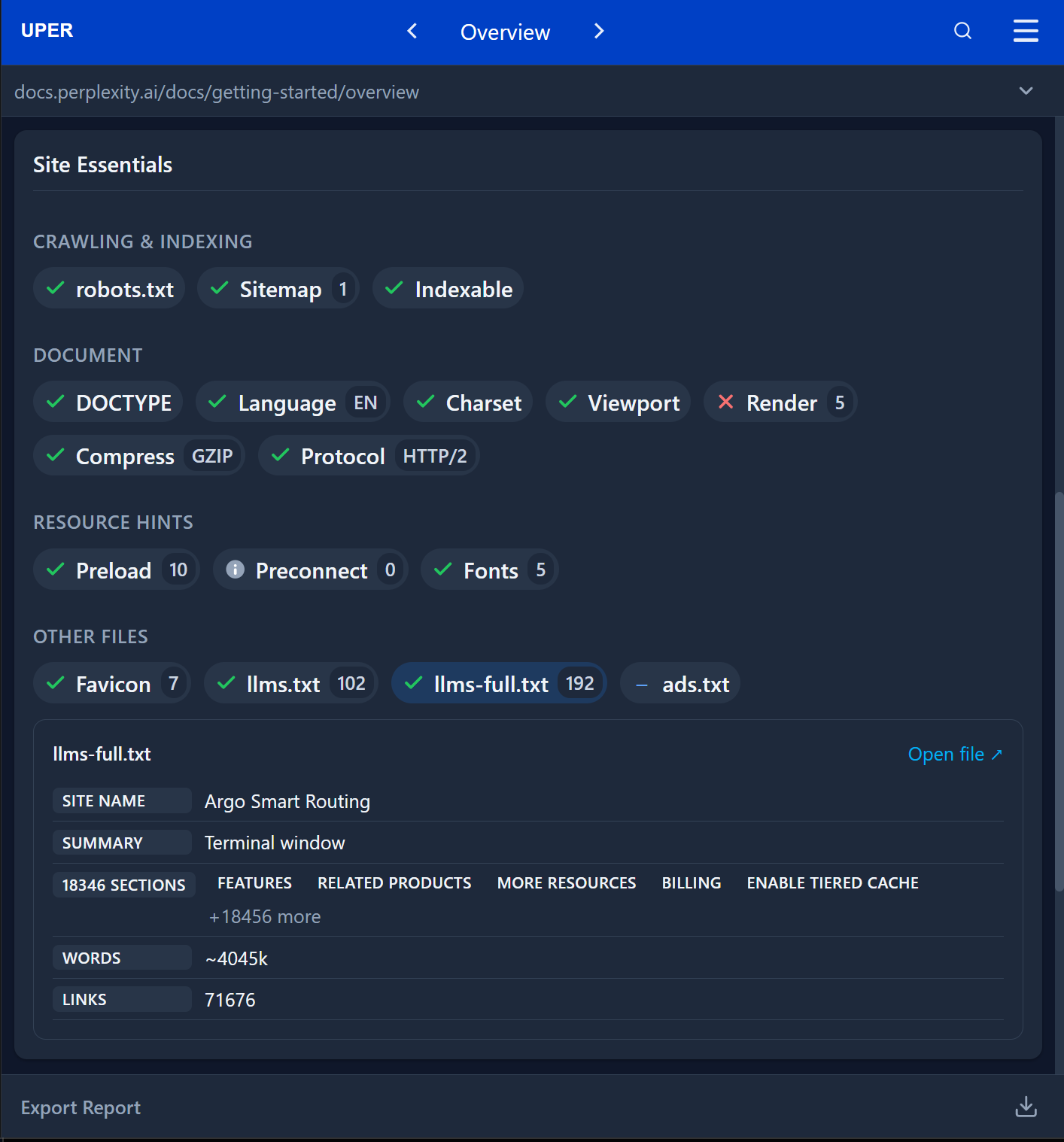Click the check icon on the Favicon badge
Viewport: 1064px width, 1142px height.
(55, 683)
